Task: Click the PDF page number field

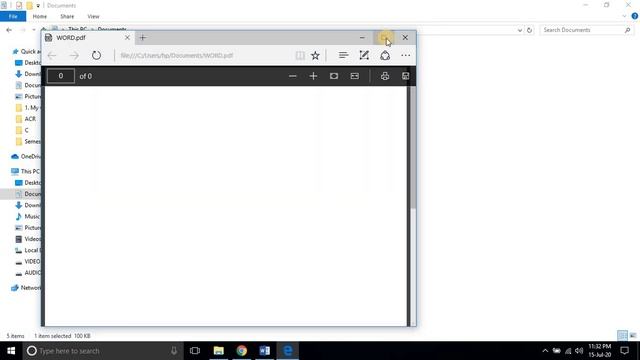Action: (61, 76)
